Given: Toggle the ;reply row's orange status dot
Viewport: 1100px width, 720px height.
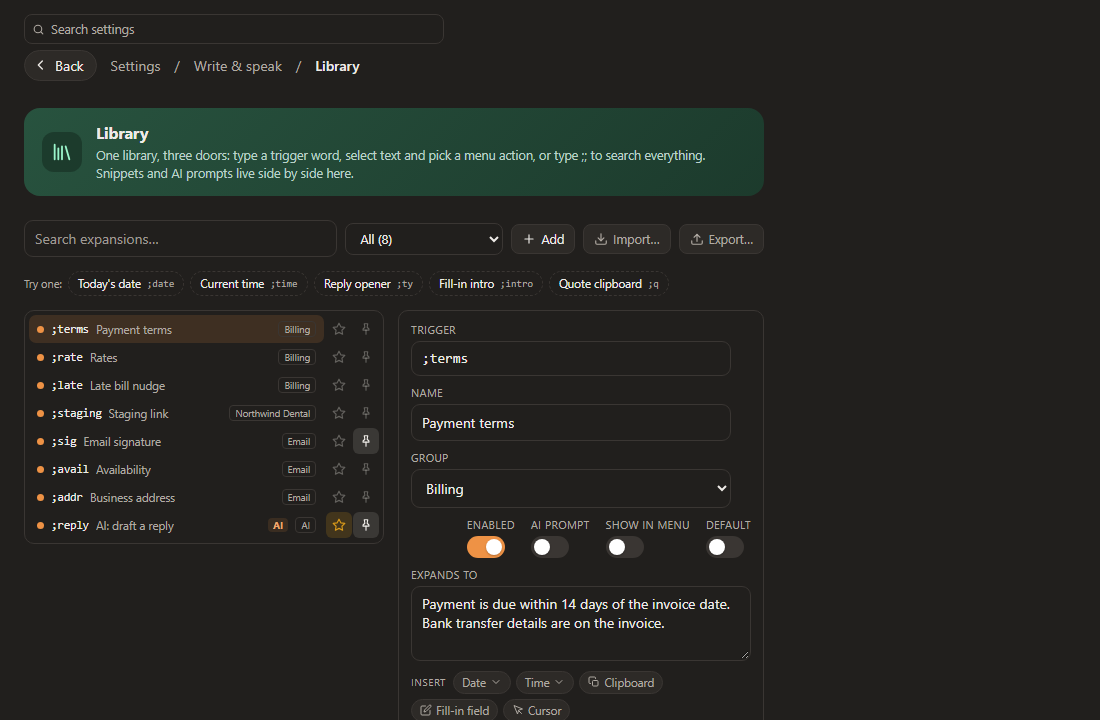Looking at the screenshot, I should 41,526.
